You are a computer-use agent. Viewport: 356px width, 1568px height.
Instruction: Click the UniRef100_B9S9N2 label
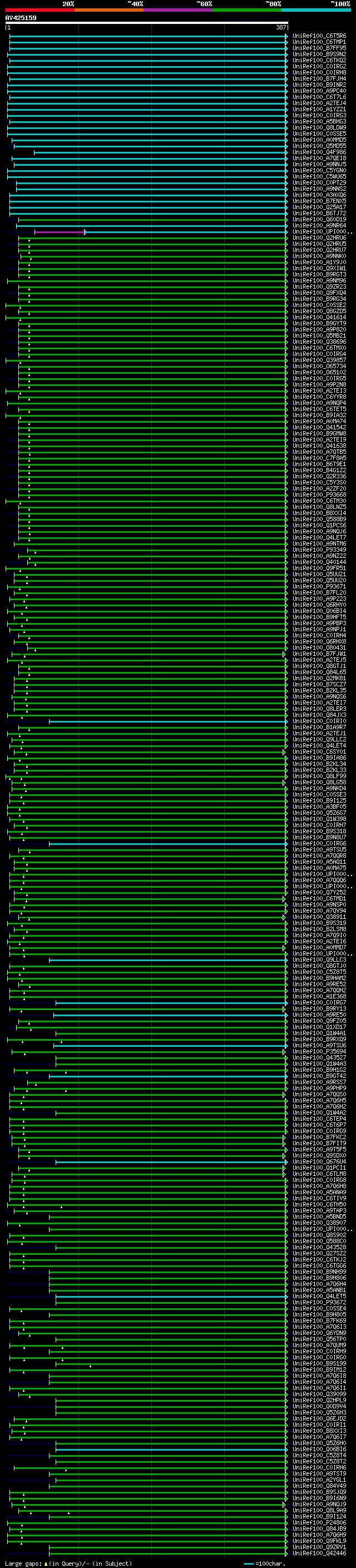pyautogui.click(x=319, y=54)
